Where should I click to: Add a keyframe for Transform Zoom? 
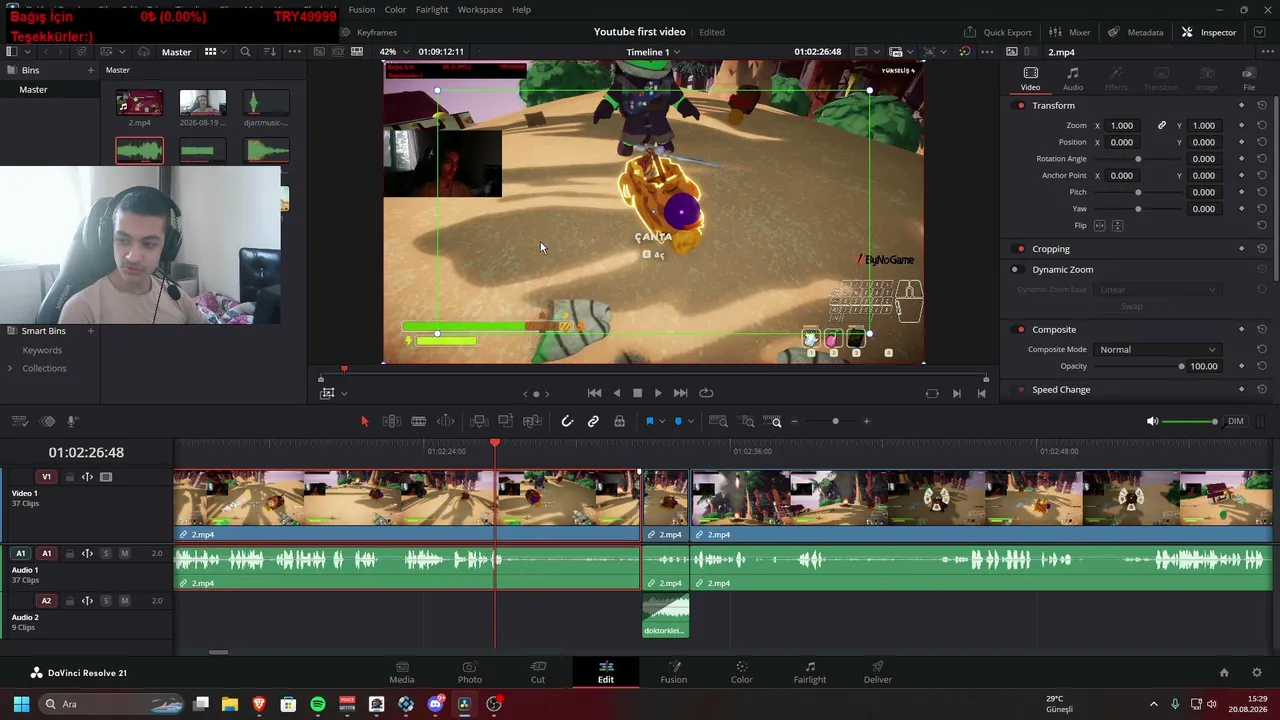point(1242,125)
